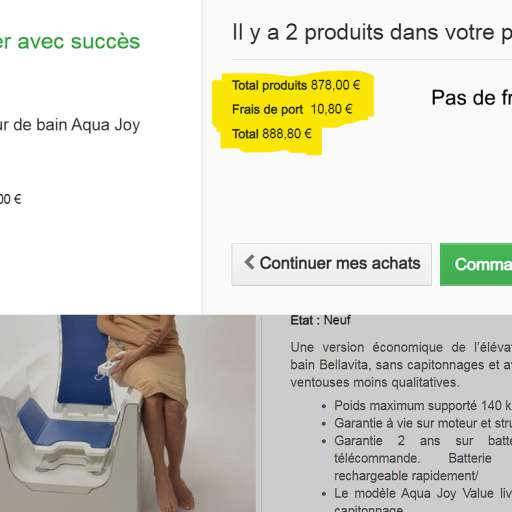
Task: Click the green 'avec succès' confirmation message
Action: point(70,41)
